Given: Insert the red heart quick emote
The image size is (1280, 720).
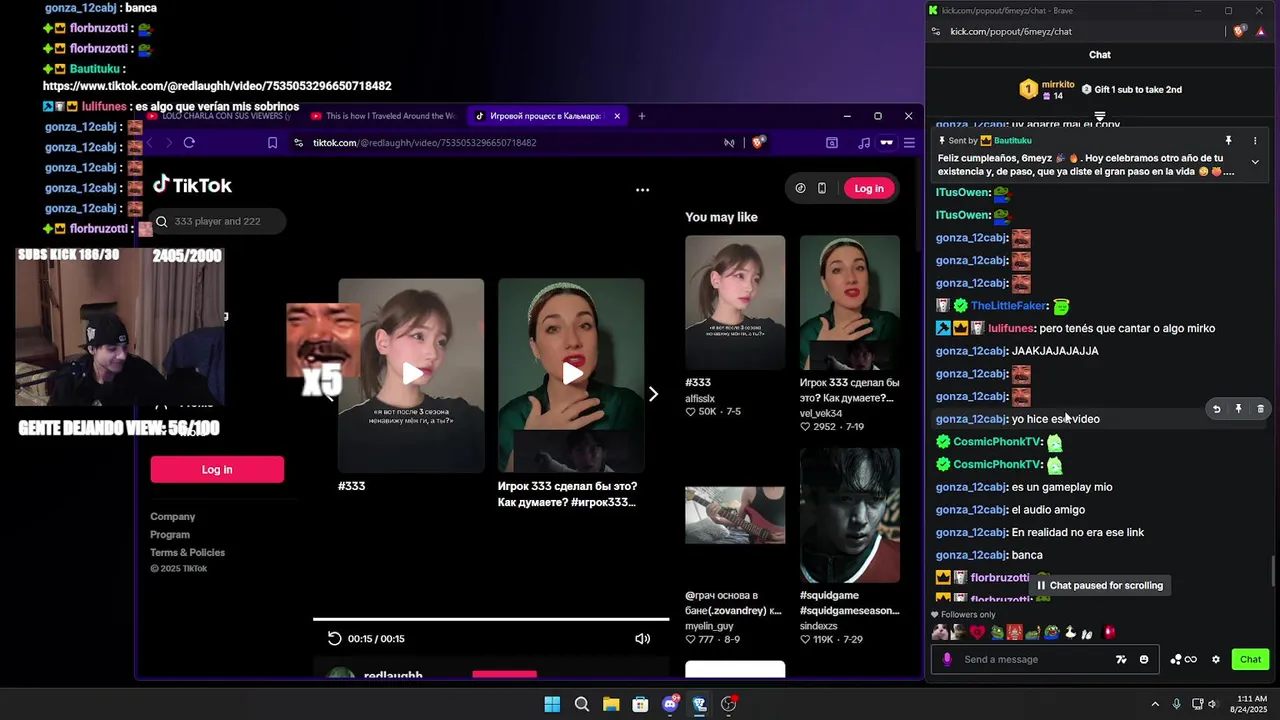Looking at the screenshot, I should 977,632.
